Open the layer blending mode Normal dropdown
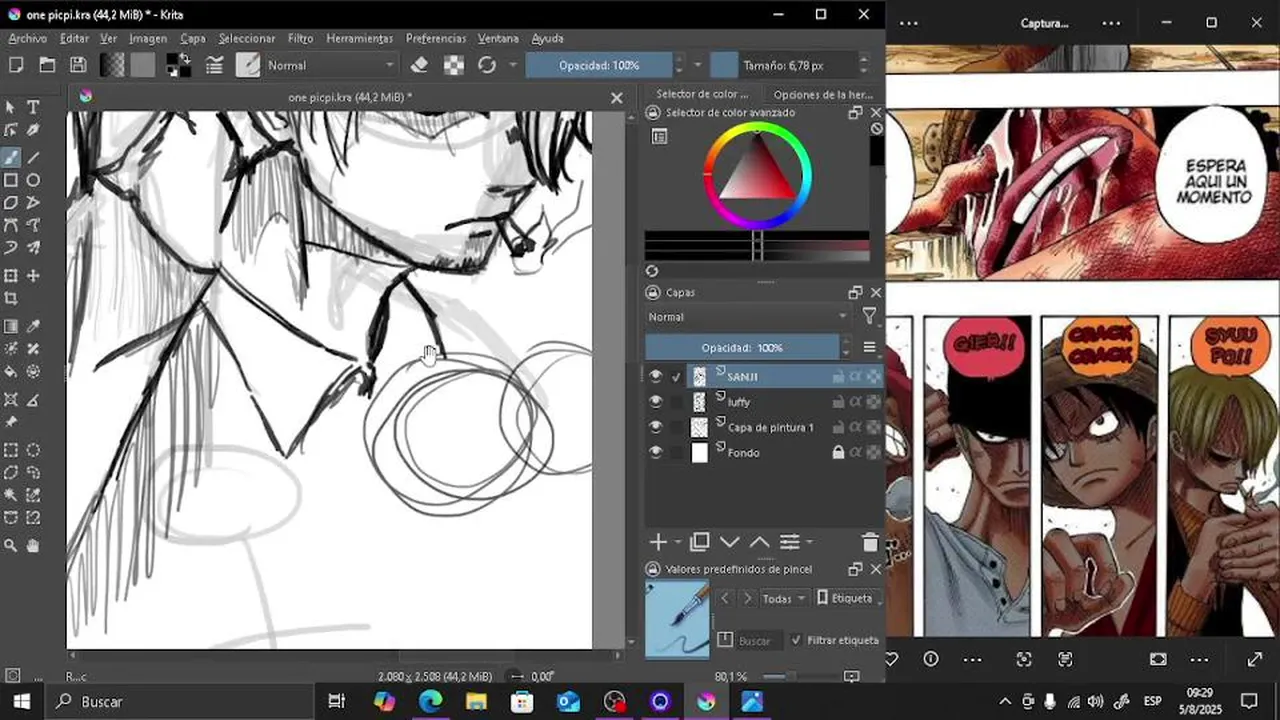Screen dimensions: 1280x720 pyautogui.click(x=745, y=317)
